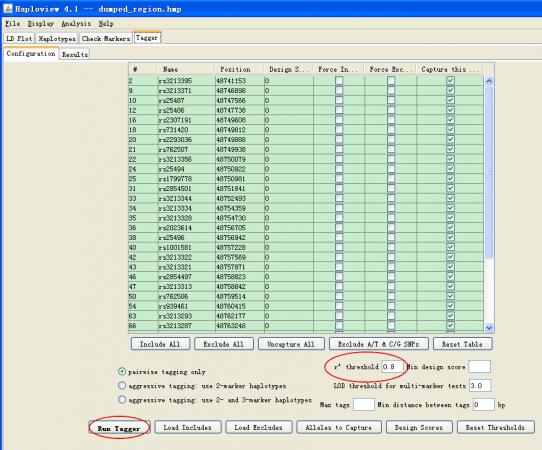This screenshot has width=542, height=450.
Task: Click the table scrollbar down arrow
Action: [489, 328]
